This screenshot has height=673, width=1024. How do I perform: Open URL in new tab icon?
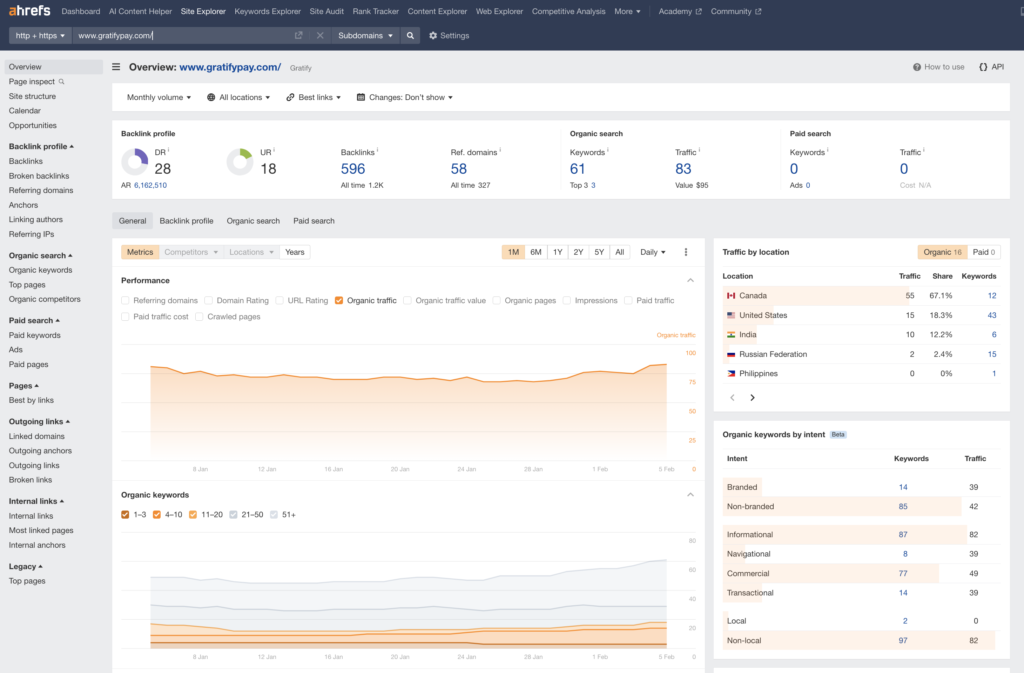(x=298, y=35)
